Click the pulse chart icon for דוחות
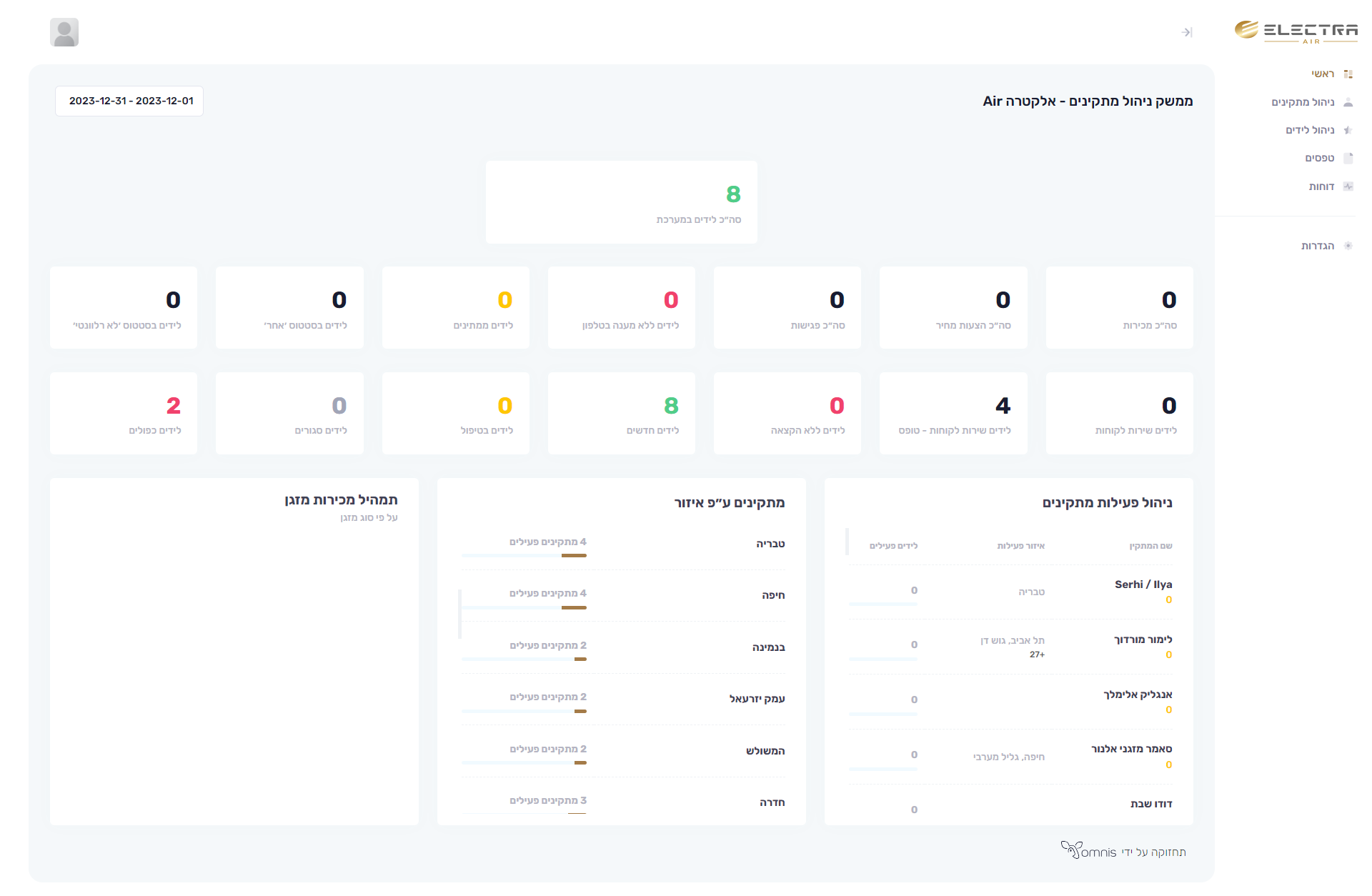1372x896 pixels. (1348, 186)
